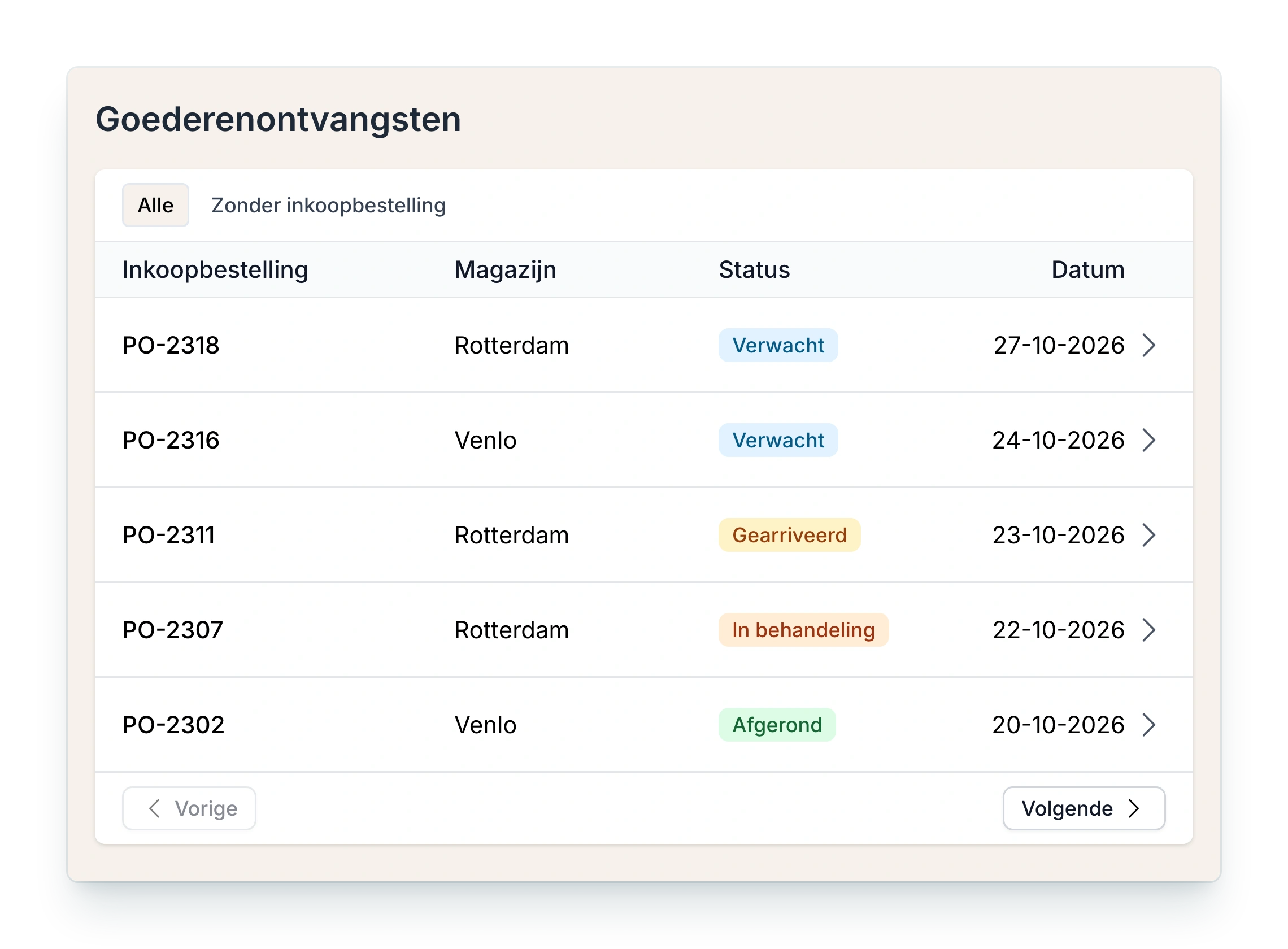Select order number PO-2316

coord(171,440)
